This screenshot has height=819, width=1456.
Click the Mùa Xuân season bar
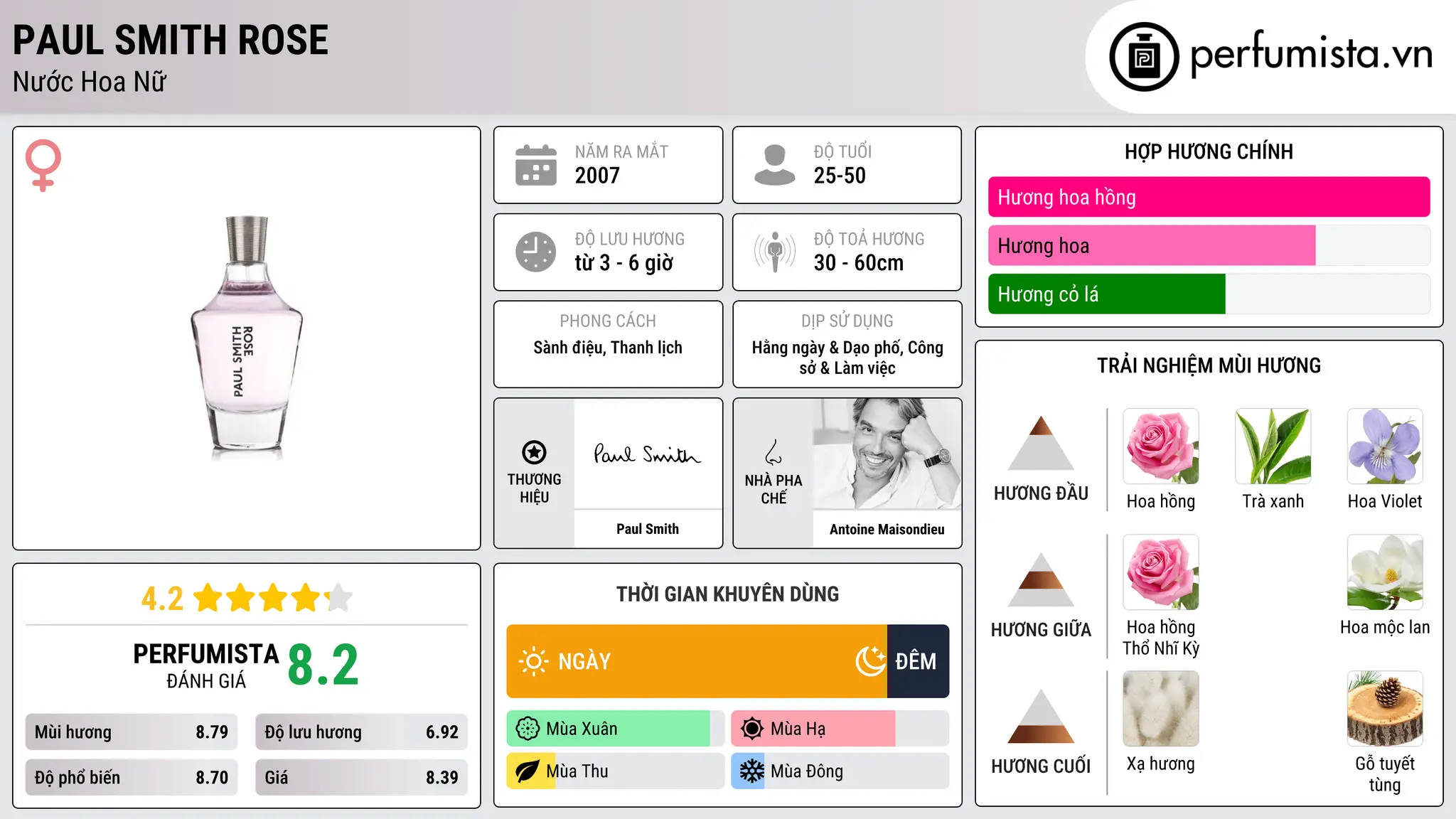click(x=615, y=729)
